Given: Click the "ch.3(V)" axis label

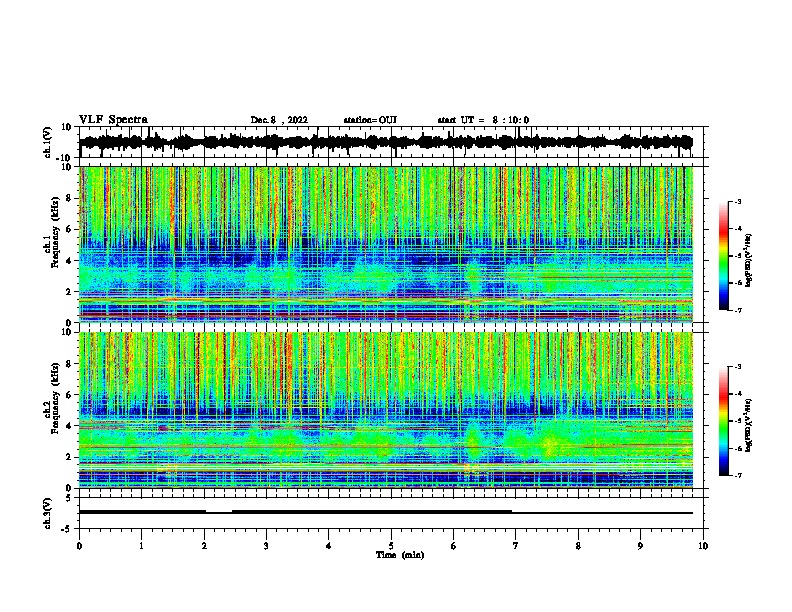Looking at the screenshot, I should (x=48, y=513).
